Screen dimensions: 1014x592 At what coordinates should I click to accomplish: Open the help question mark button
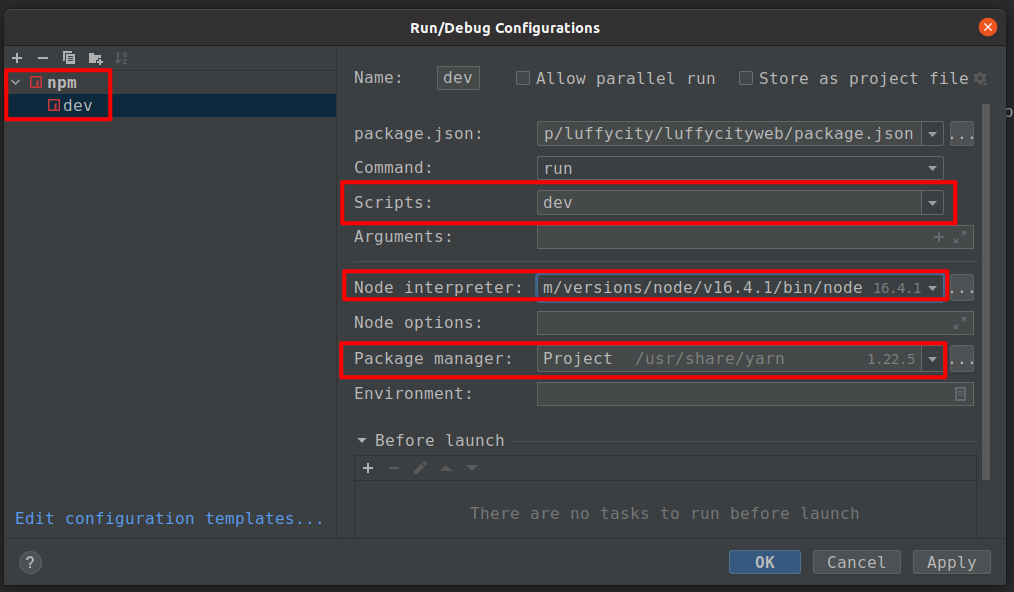coord(30,562)
